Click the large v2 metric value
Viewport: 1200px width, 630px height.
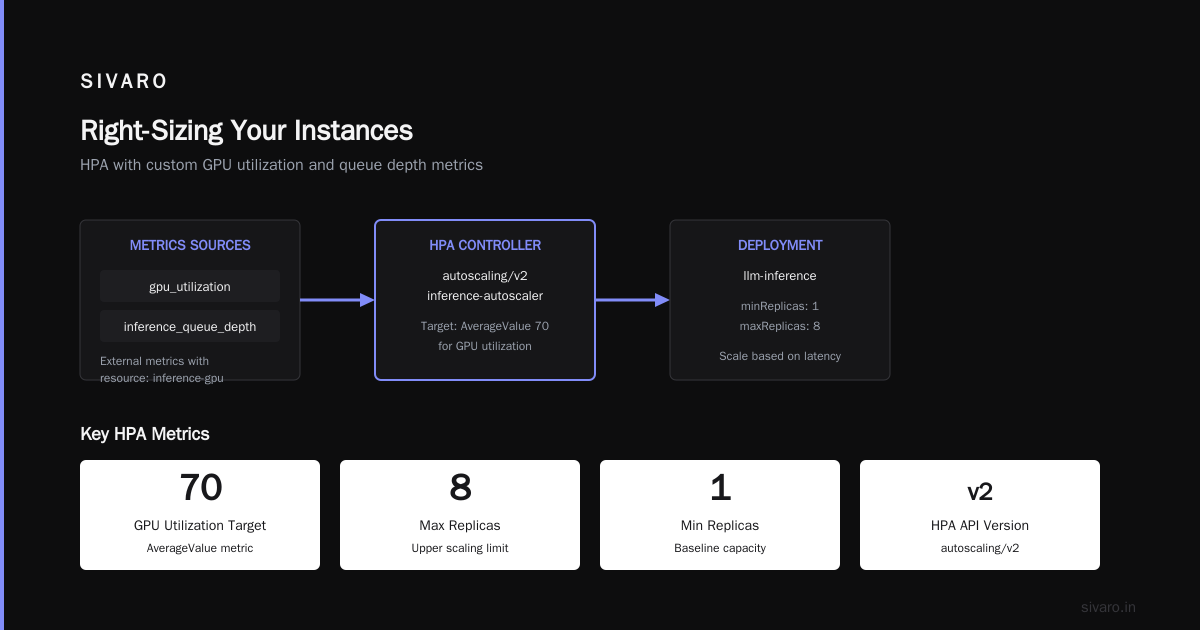click(x=980, y=491)
